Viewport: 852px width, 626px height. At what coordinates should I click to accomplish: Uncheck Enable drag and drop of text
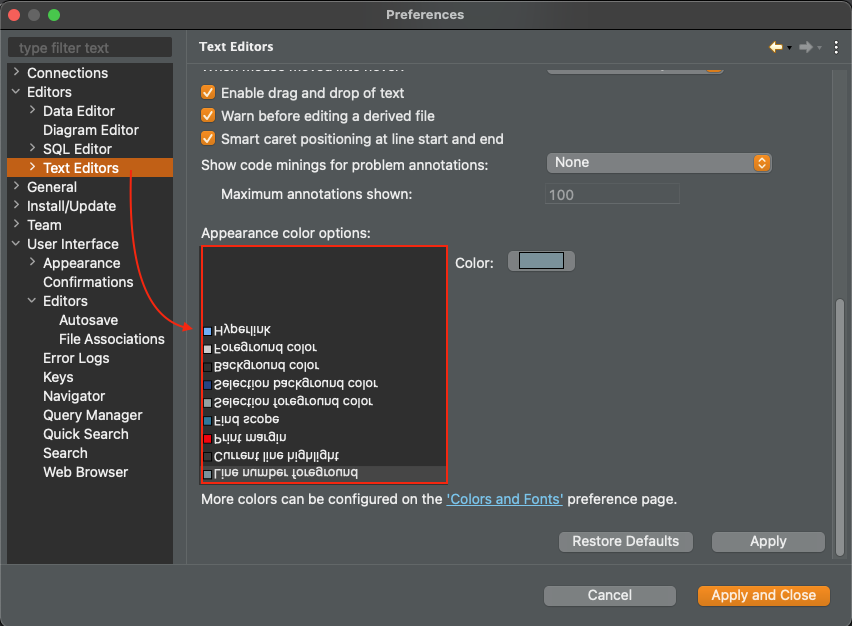click(x=206, y=92)
